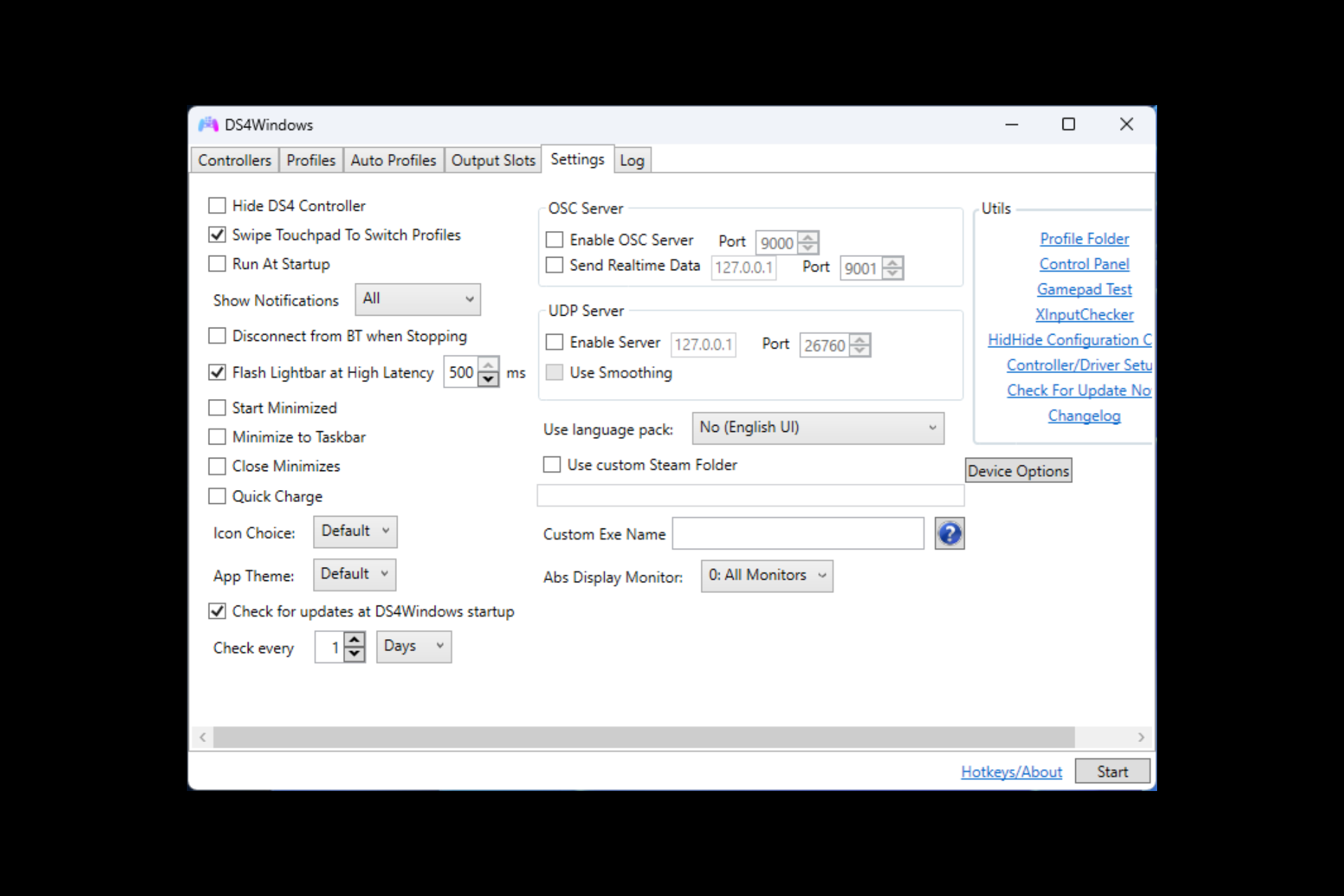Image resolution: width=1344 pixels, height=896 pixels.
Task: Enable the UDP Server checkbox
Action: [554, 342]
